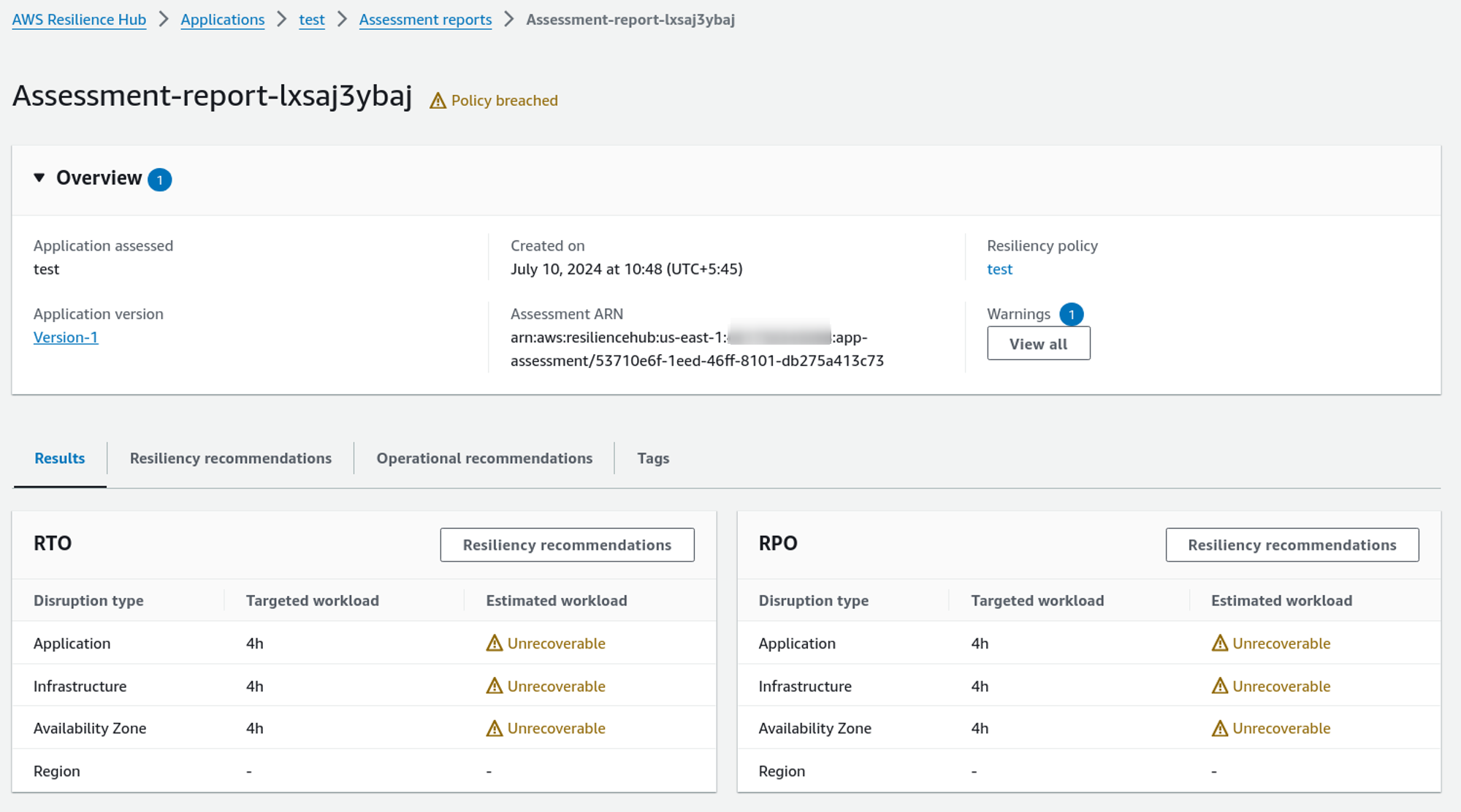
Task: Click RPO Resiliency recommendations button
Action: click(x=1292, y=545)
